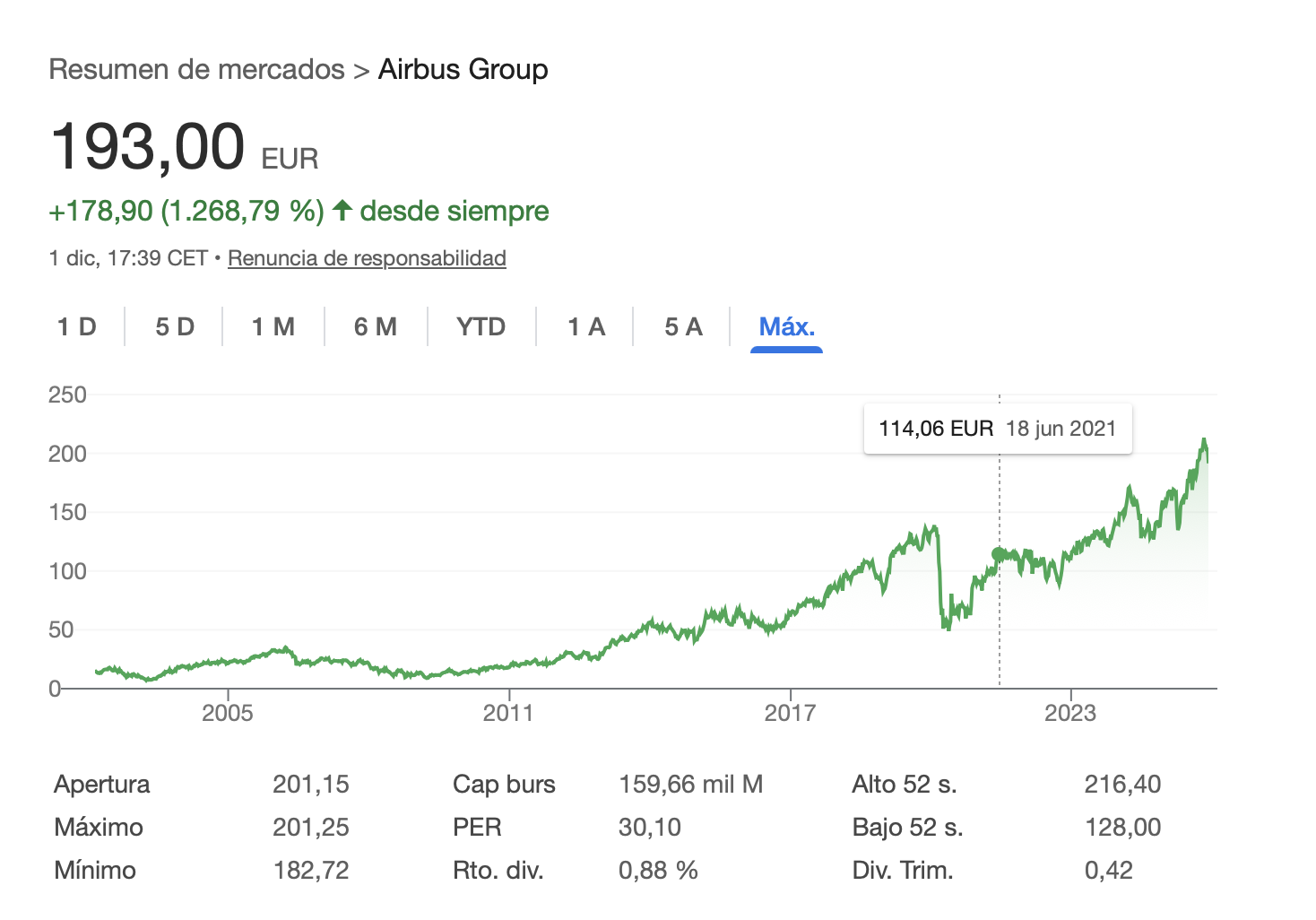Open the Renuncia de responsabilidad link
The width and height of the screenshot is (1316, 920).
(367, 258)
